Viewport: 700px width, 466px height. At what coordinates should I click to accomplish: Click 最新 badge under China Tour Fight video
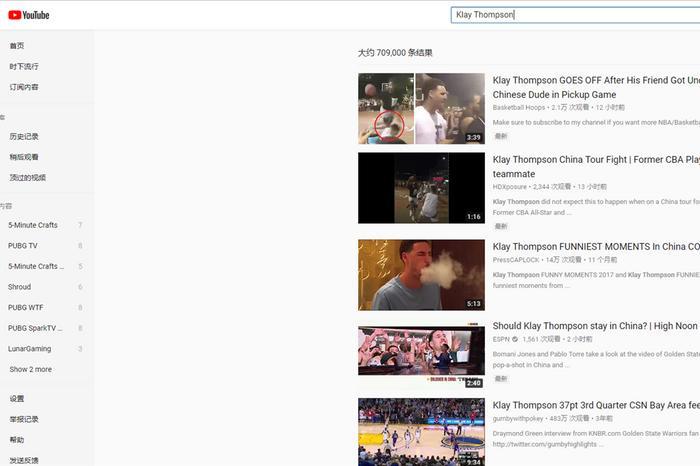point(501,226)
